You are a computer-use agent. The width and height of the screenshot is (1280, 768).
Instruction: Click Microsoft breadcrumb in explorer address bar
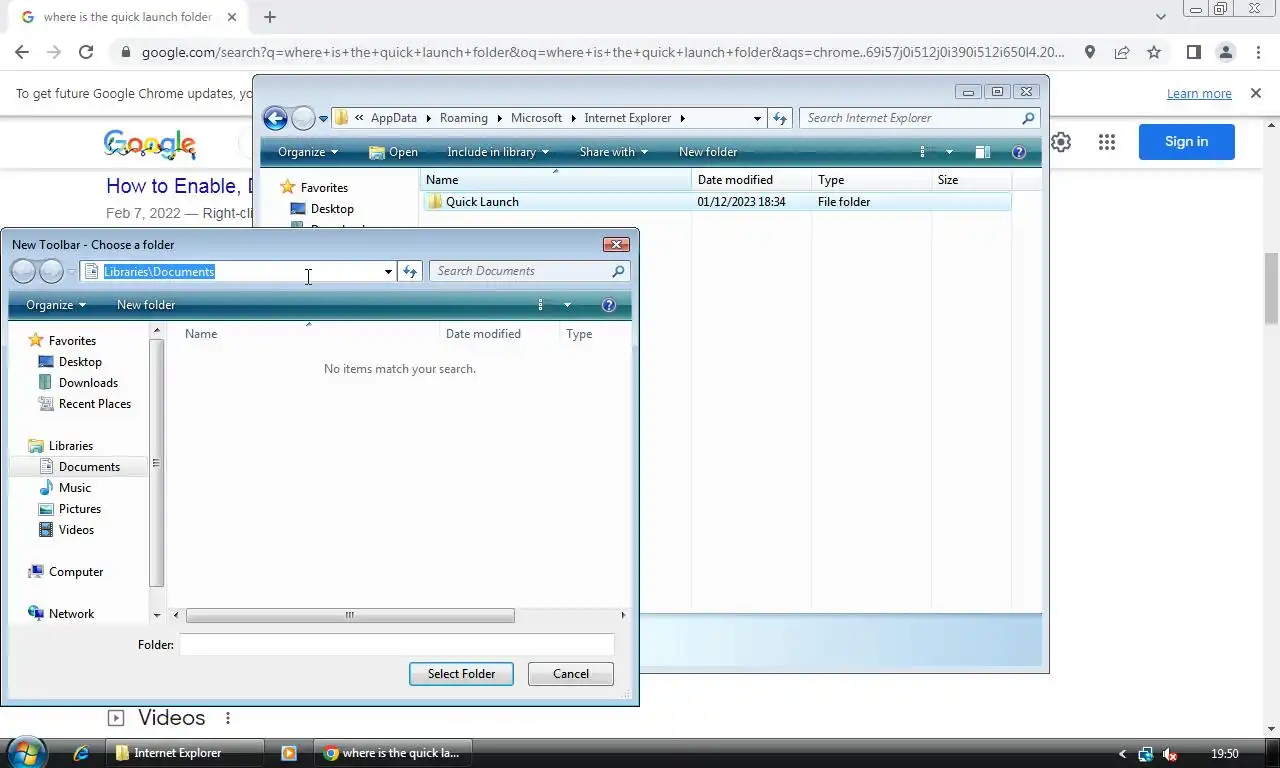coord(536,118)
